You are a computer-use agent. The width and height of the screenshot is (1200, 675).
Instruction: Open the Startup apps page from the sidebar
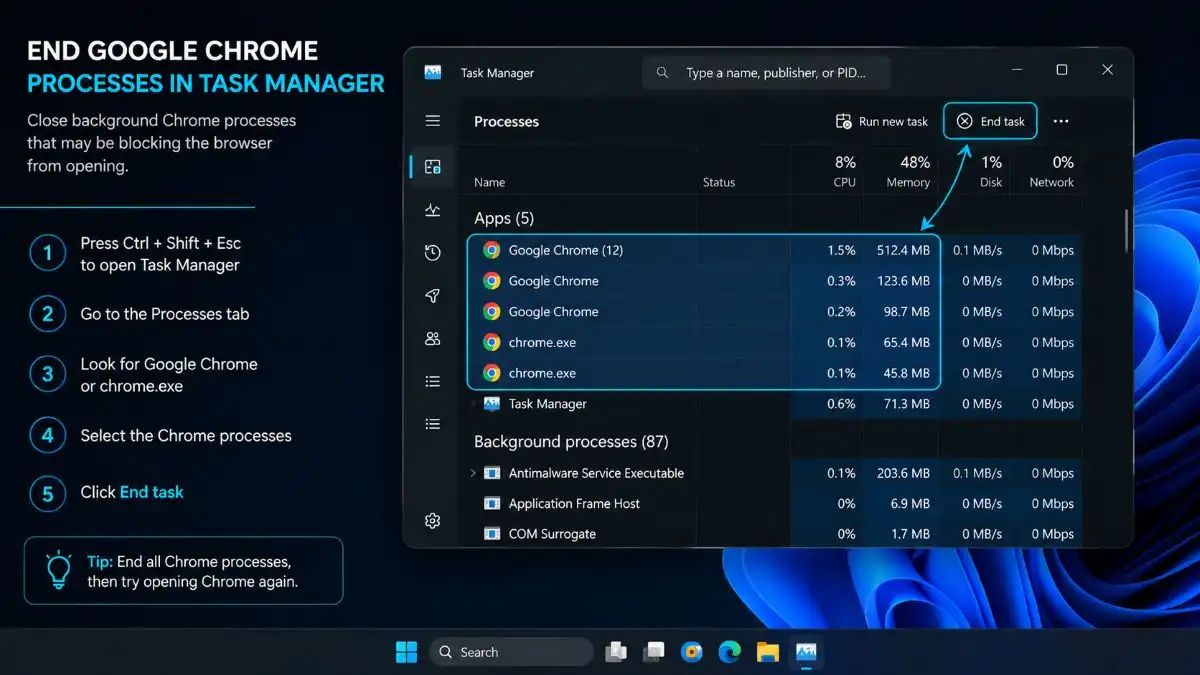coord(432,296)
